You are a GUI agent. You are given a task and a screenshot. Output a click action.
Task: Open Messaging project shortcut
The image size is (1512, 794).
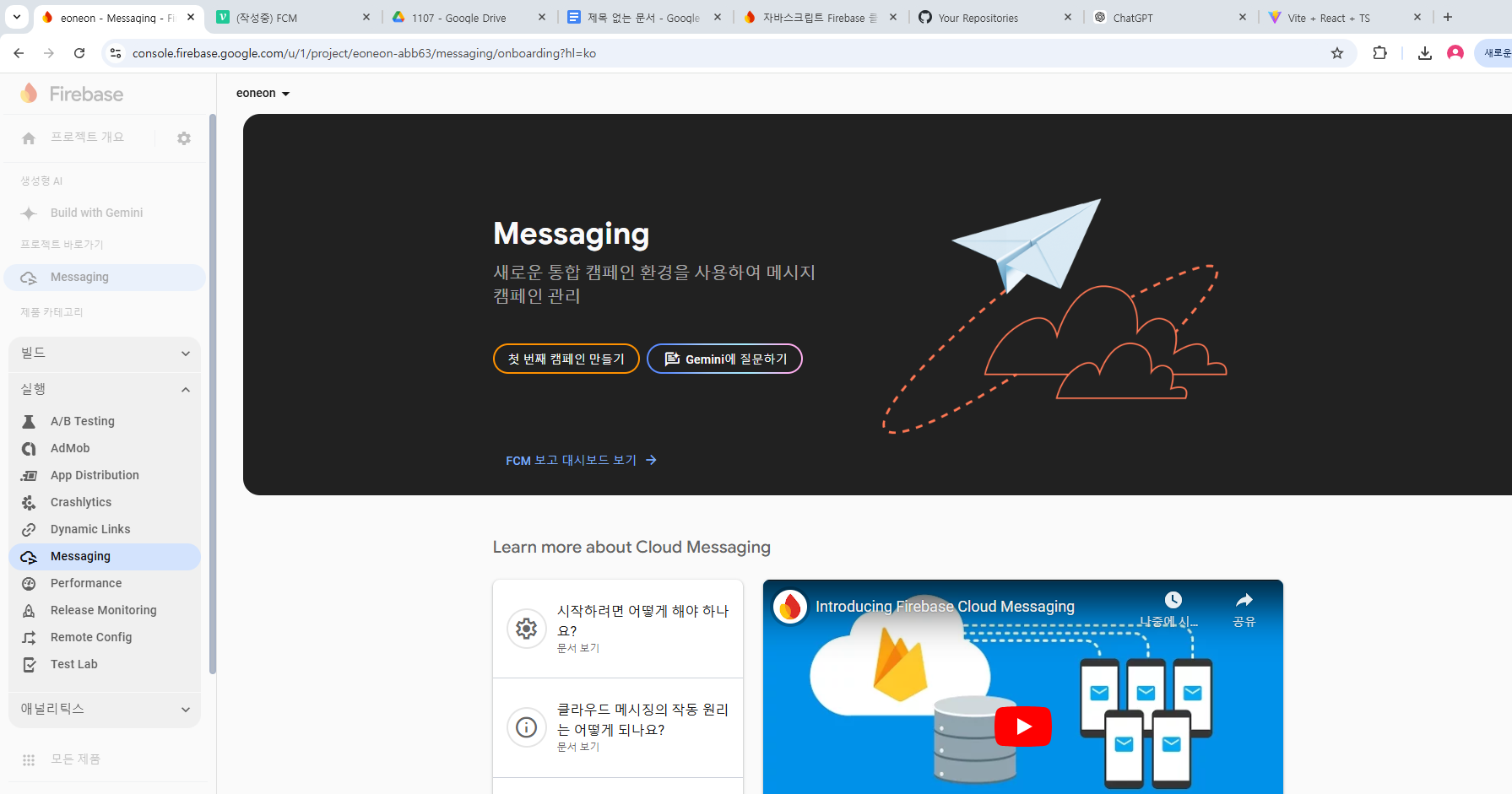[x=105, y=278]
